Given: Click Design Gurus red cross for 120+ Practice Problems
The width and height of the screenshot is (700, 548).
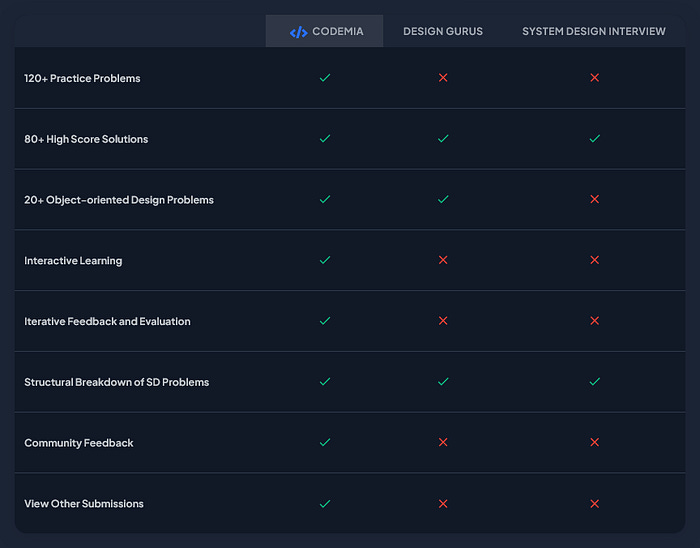Looking at the screenshot, I should (x=443, y=78).
